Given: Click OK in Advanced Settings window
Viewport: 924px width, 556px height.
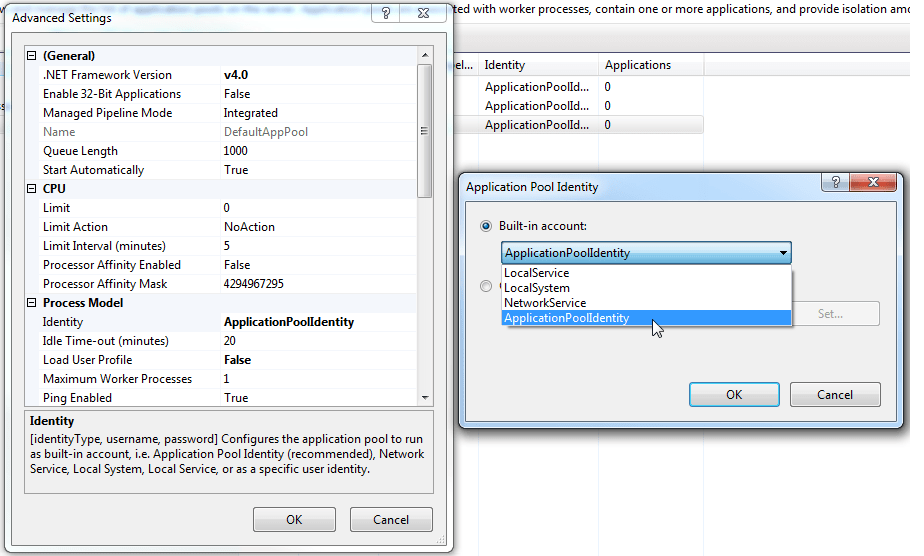Looking at the screenshot, I should click(x=294, y=519).
